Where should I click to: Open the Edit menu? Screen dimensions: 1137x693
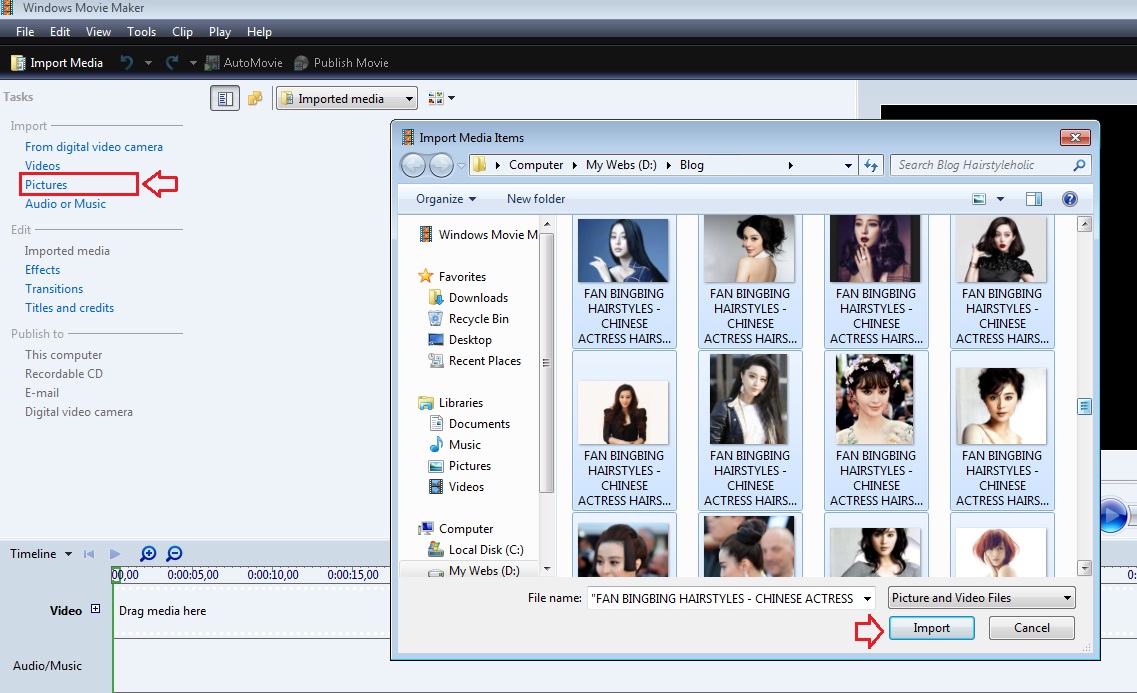point(59,32)
